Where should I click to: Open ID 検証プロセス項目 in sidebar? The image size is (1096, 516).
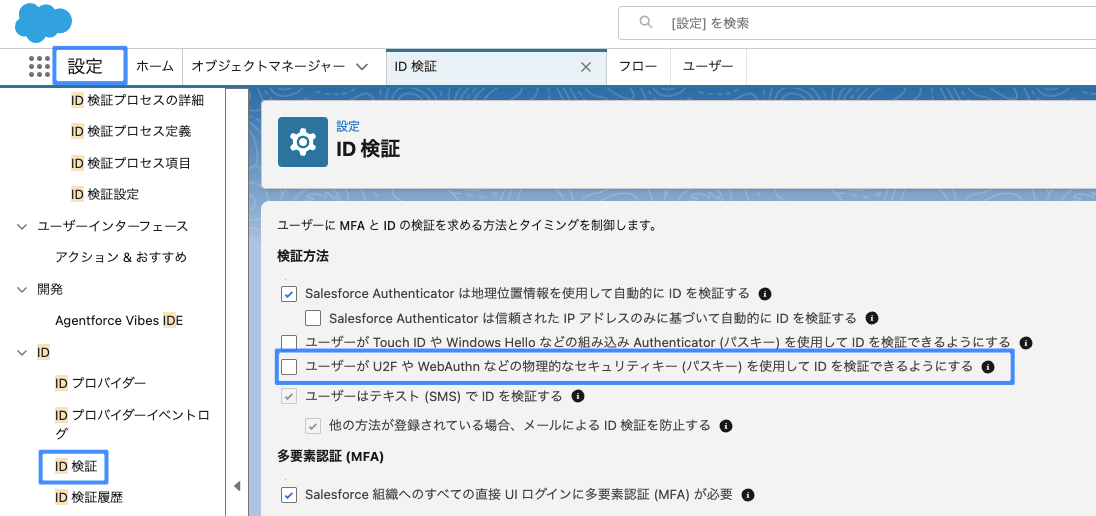(131, 163)
